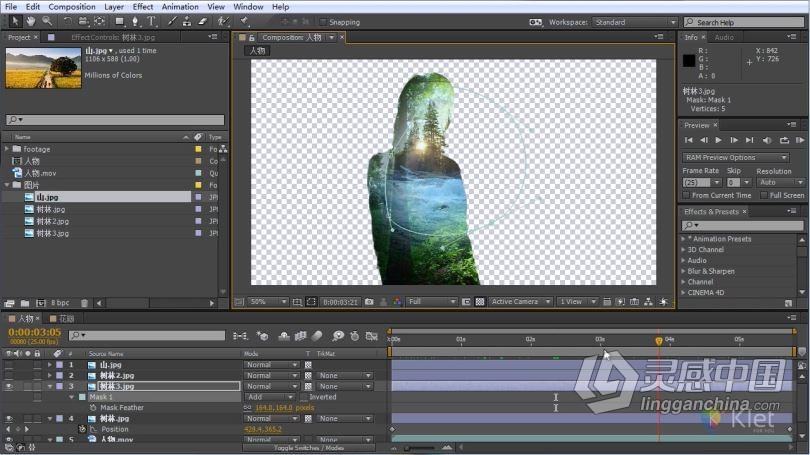Open the Window menu
This screenshot has height=455, width=810.
pos(248,7)
